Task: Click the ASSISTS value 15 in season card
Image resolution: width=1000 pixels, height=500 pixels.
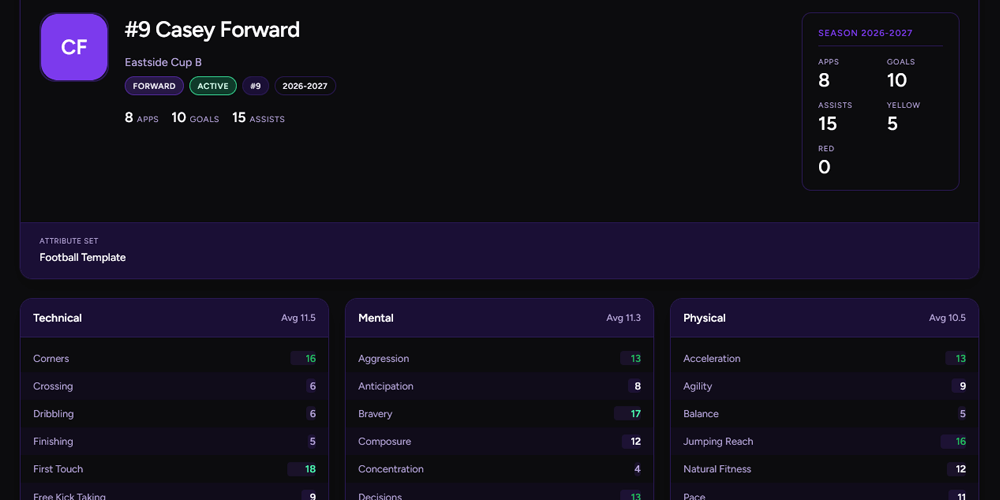Action: tap(828, 124)
